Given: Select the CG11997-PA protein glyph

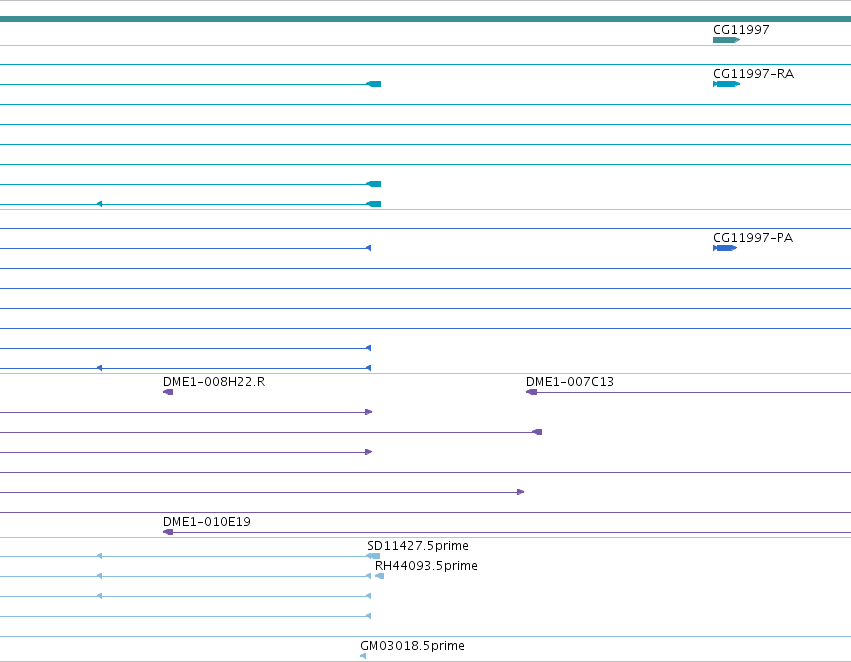Looking at the screenshot, I should (725, 248).
